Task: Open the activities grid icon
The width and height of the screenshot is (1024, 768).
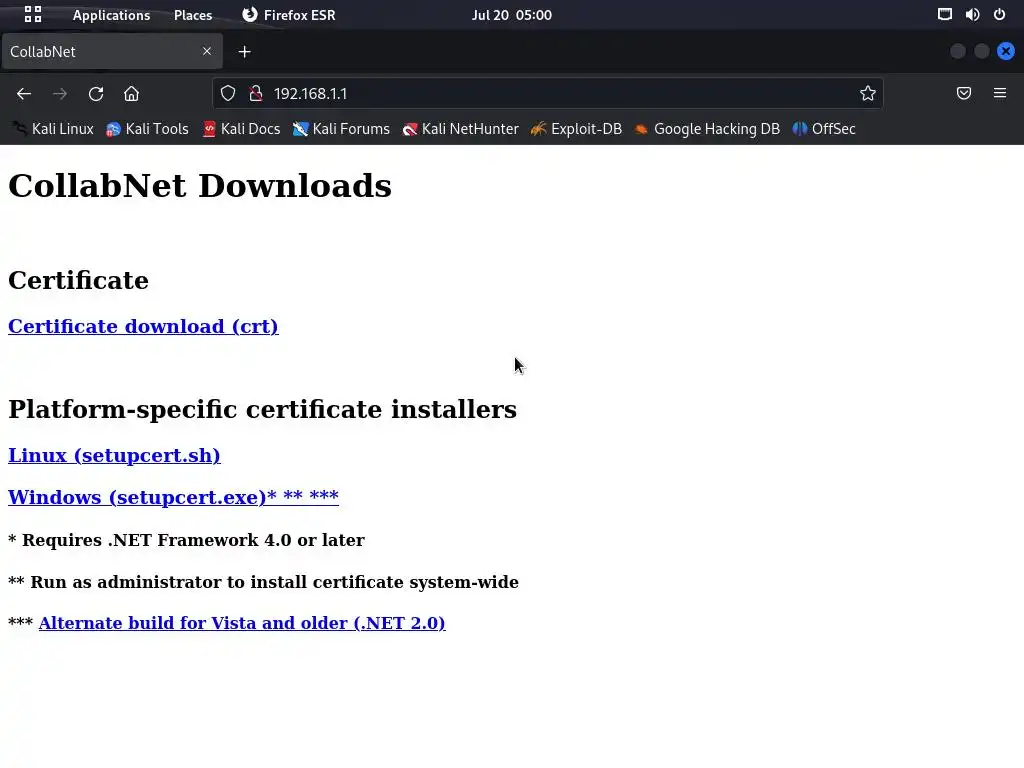Action: pyautogui.click(x=33, y=14)
